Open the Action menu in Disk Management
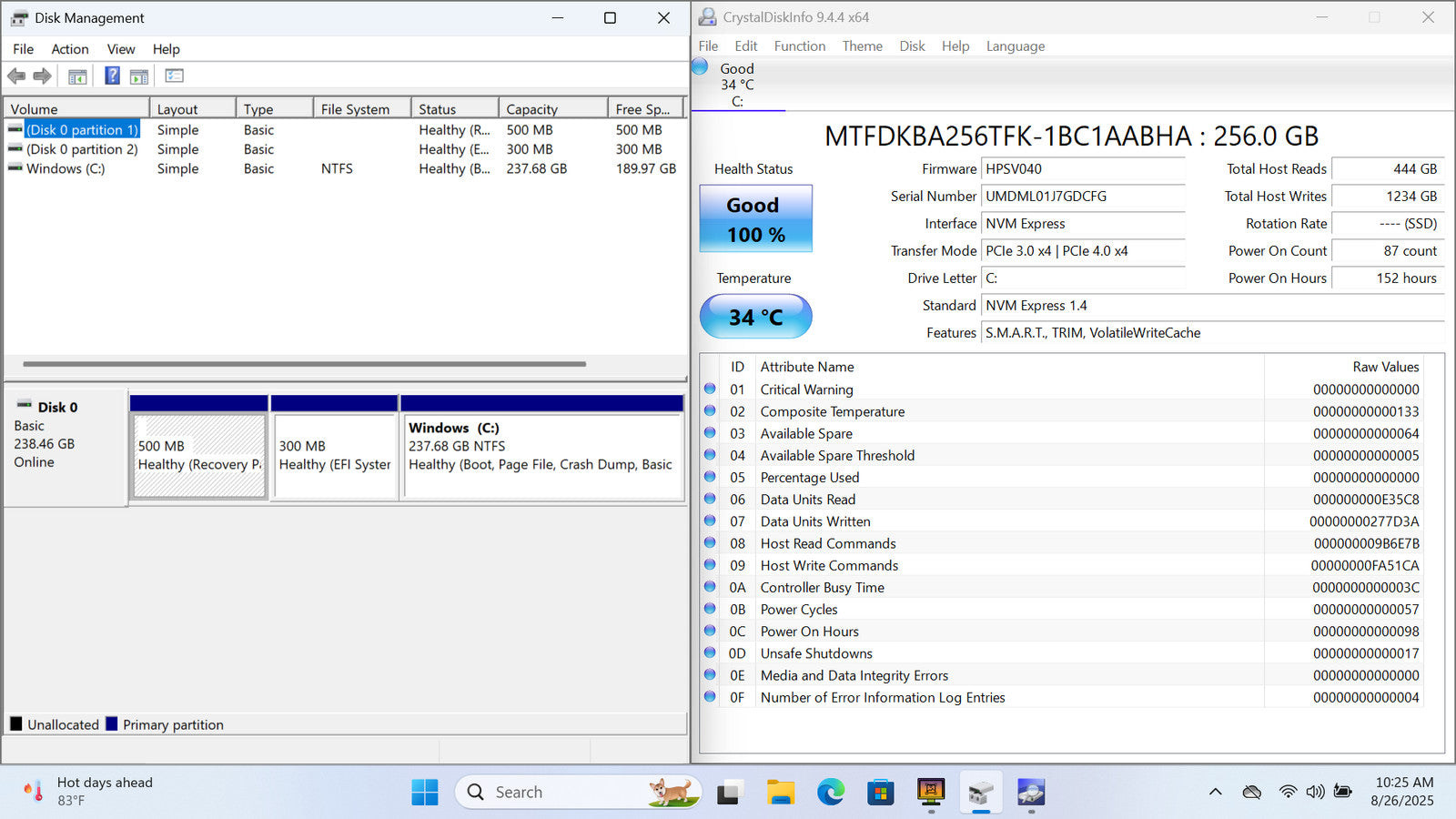The height and width of the screenshot is (819, 1456). (70, 49)
